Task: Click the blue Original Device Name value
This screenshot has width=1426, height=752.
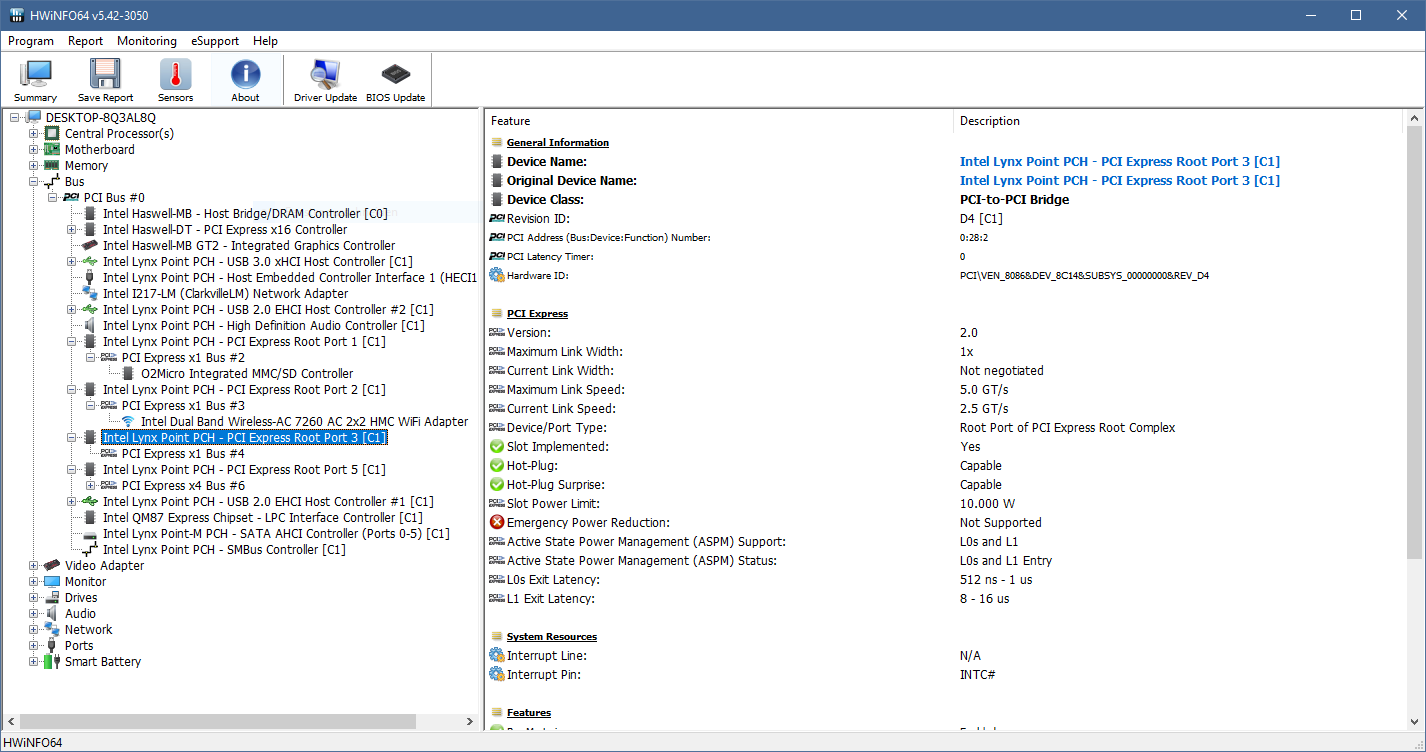Action: coord(1120,181)
